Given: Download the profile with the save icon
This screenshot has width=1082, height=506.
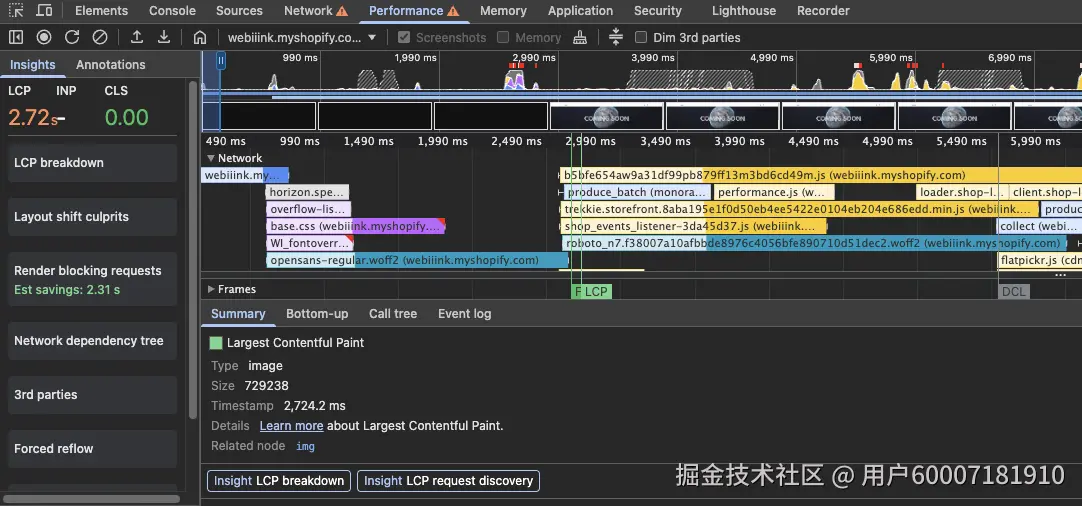Looking at the screenshot, I should pos(164,37).
